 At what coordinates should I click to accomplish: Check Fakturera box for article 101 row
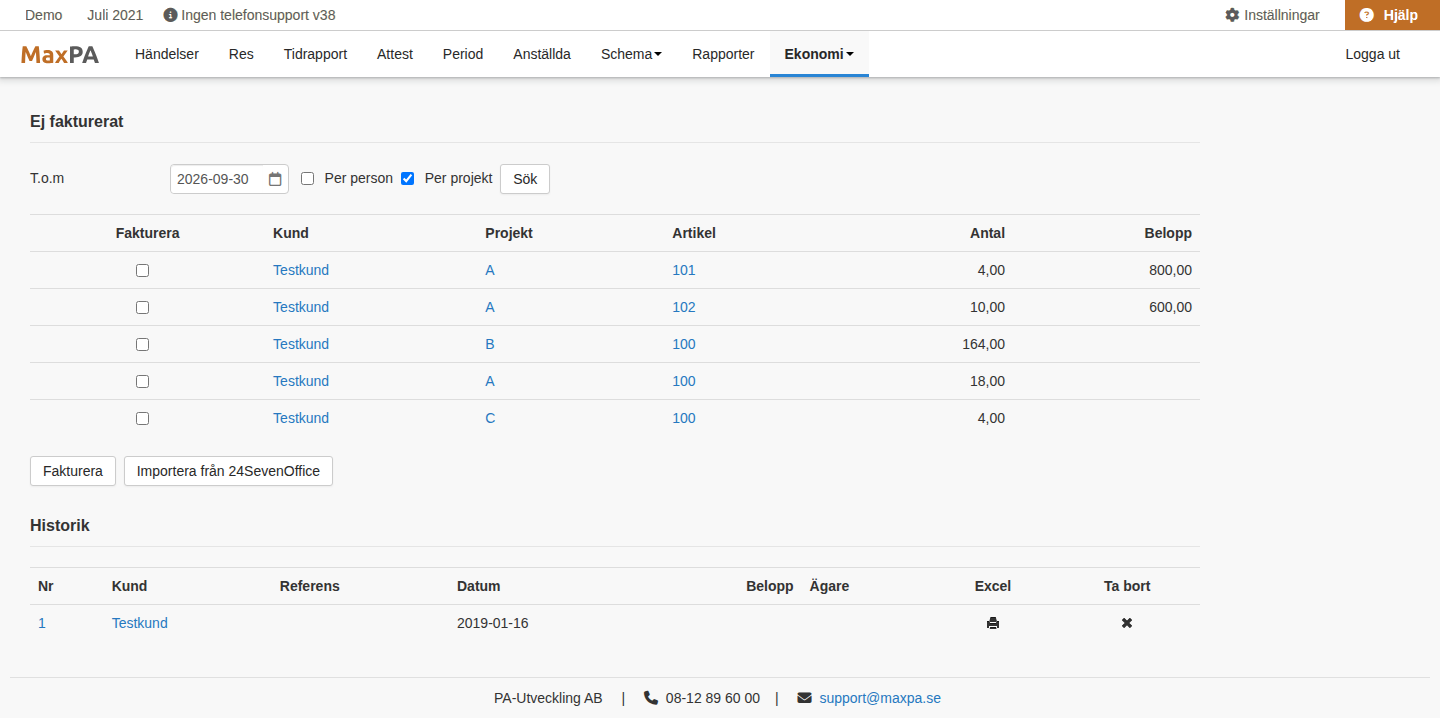coord(143,271)
